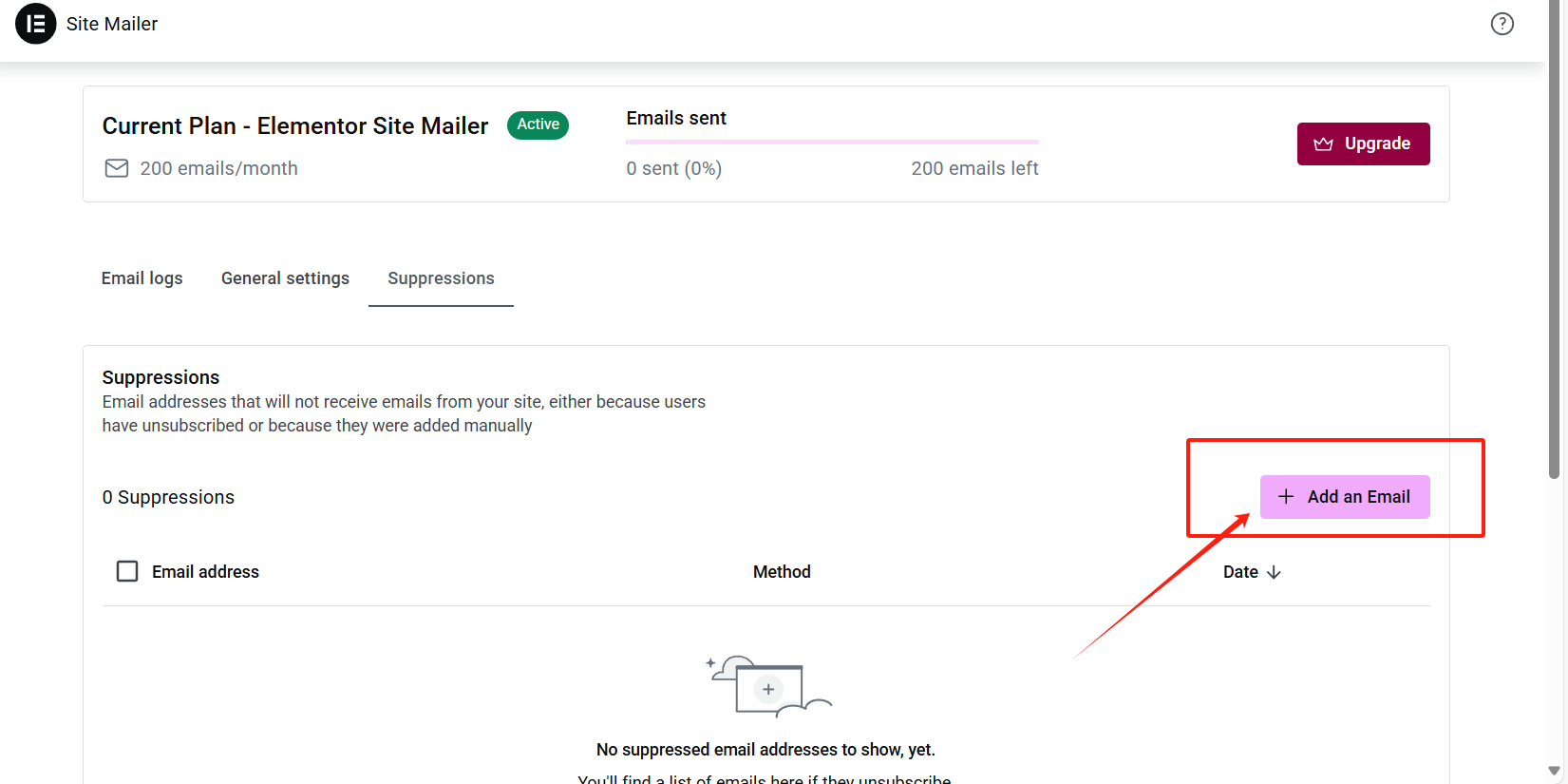Click the scroll down arrow

coord(1554,771)
